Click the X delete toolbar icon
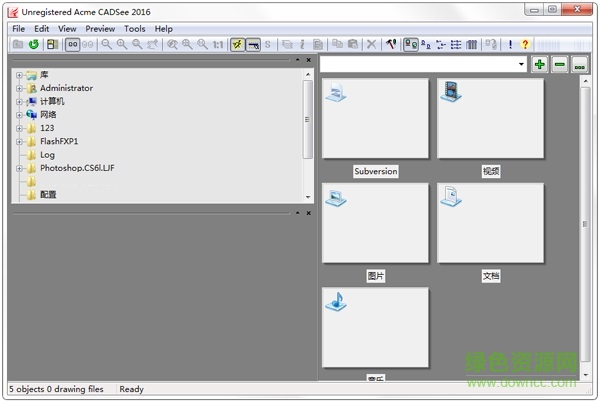The height and width of the screenshot is (401, 600). tap(371, 44)
